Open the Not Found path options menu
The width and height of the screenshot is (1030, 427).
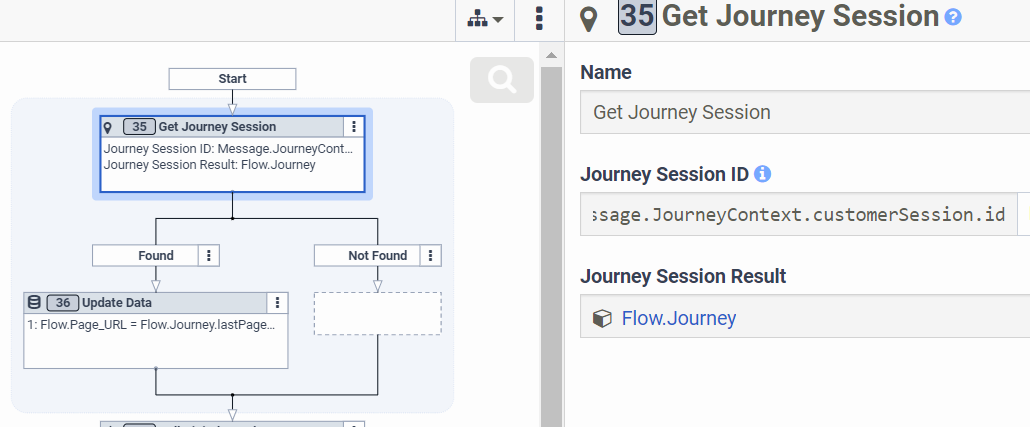tap(430, 256)
